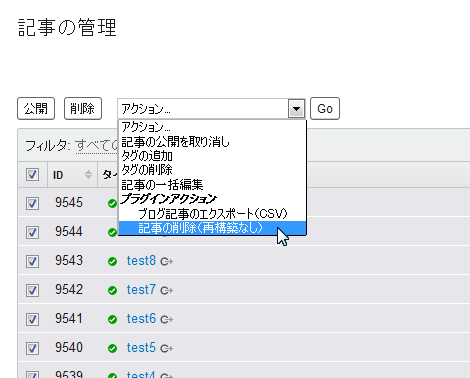Viewport: 470px width, 378px height.
Task: Uncheck the checkbox for entry 9545
Action: (32, 203)
